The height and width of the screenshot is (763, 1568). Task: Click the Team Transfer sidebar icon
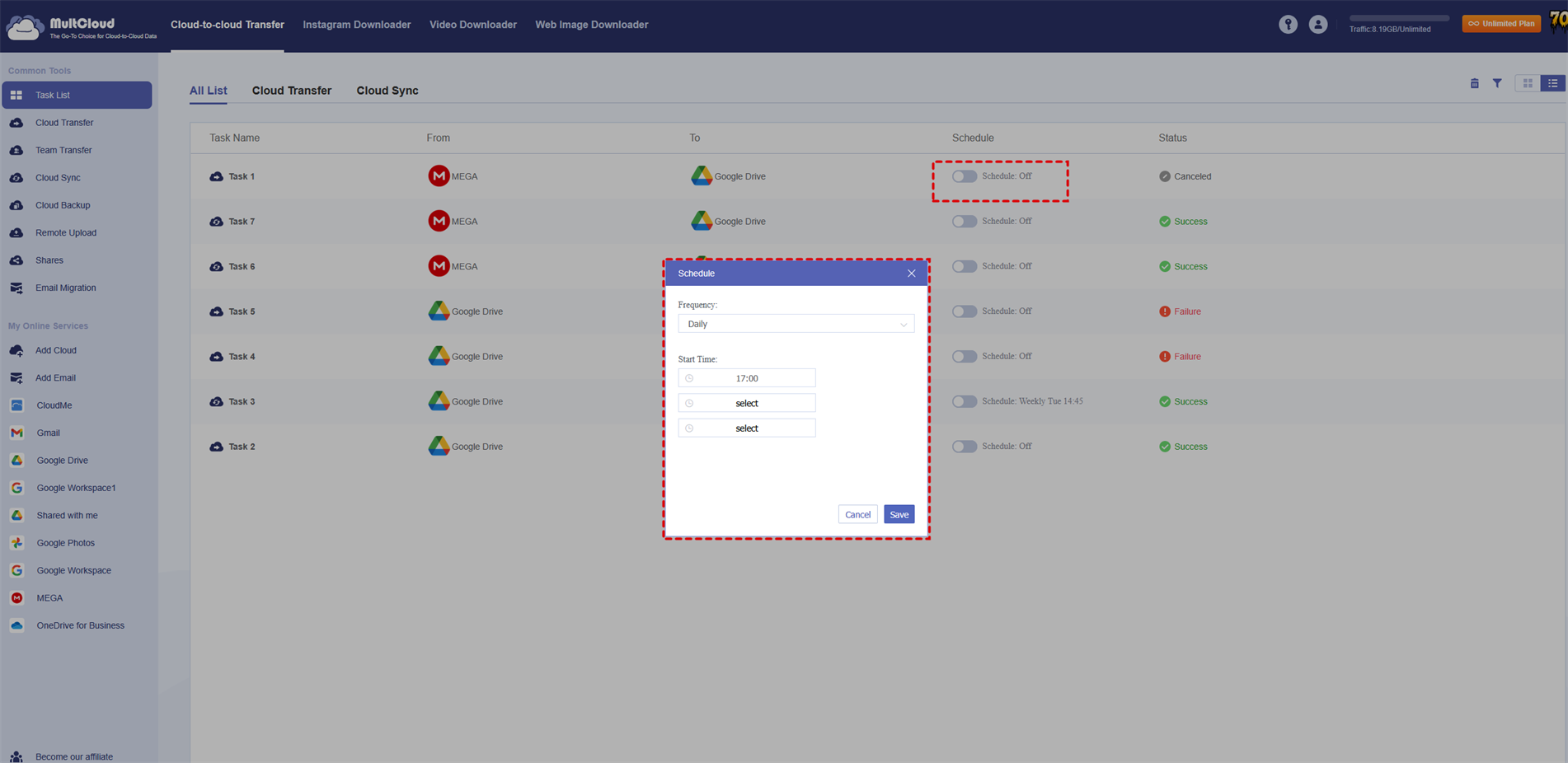coord(16,150)
